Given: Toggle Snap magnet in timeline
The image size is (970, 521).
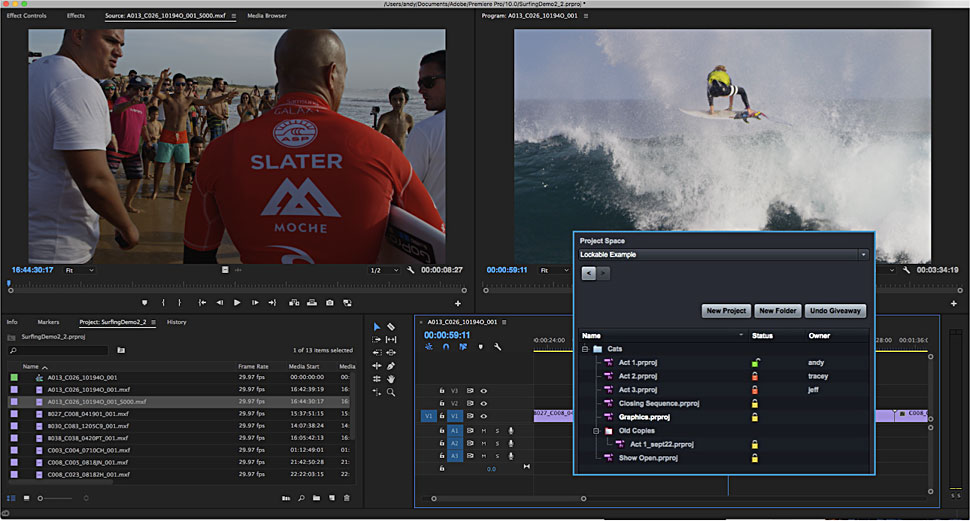Looking at the screenshot, I should click(x=446, y=347).
